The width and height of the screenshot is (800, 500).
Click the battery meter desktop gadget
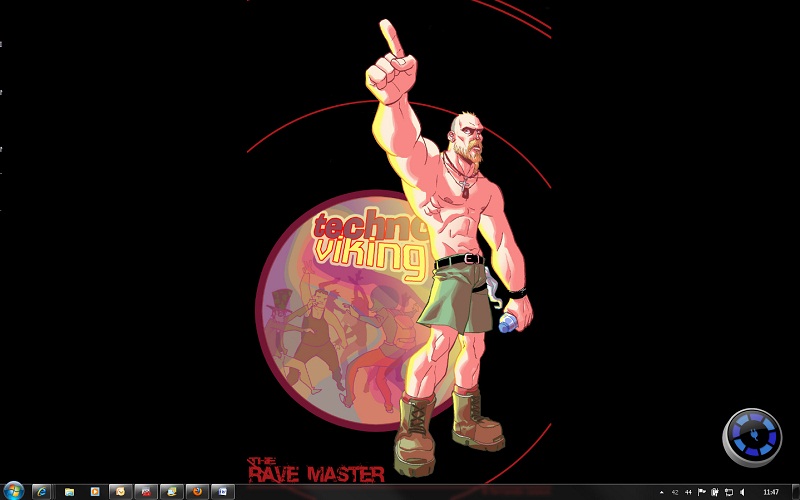752,437
